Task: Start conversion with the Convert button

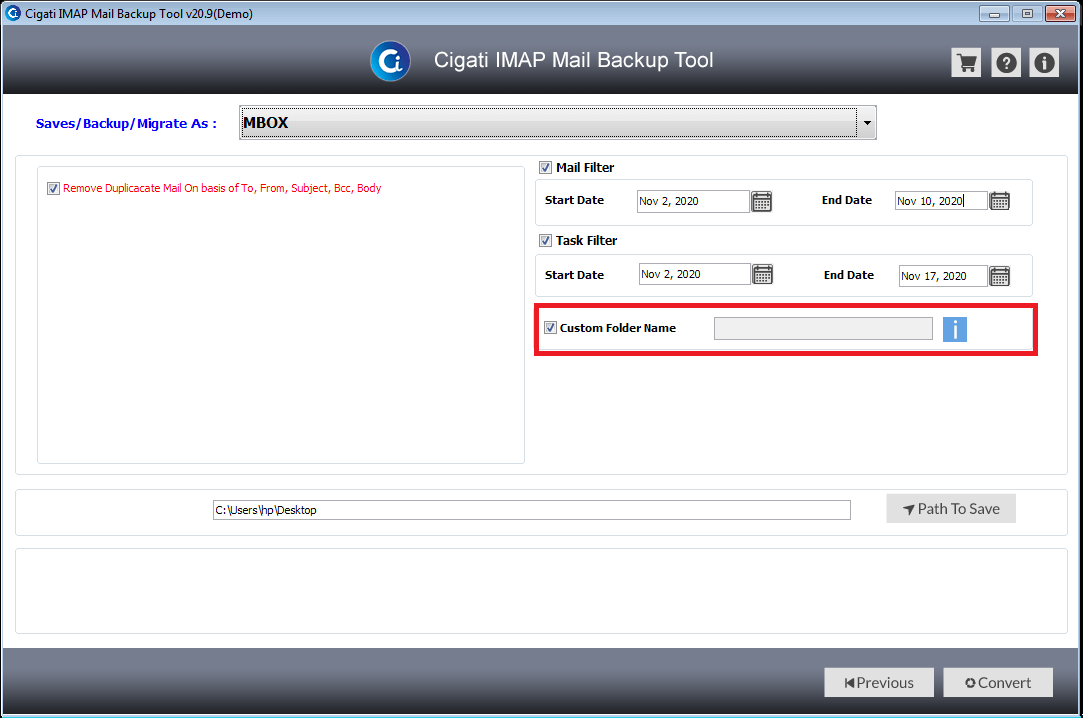Action: point(998,683)
